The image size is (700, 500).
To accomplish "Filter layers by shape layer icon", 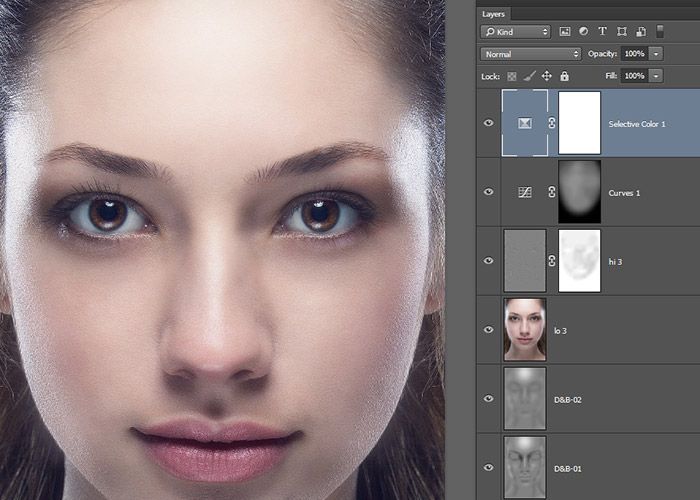I will tap(621, 31).
